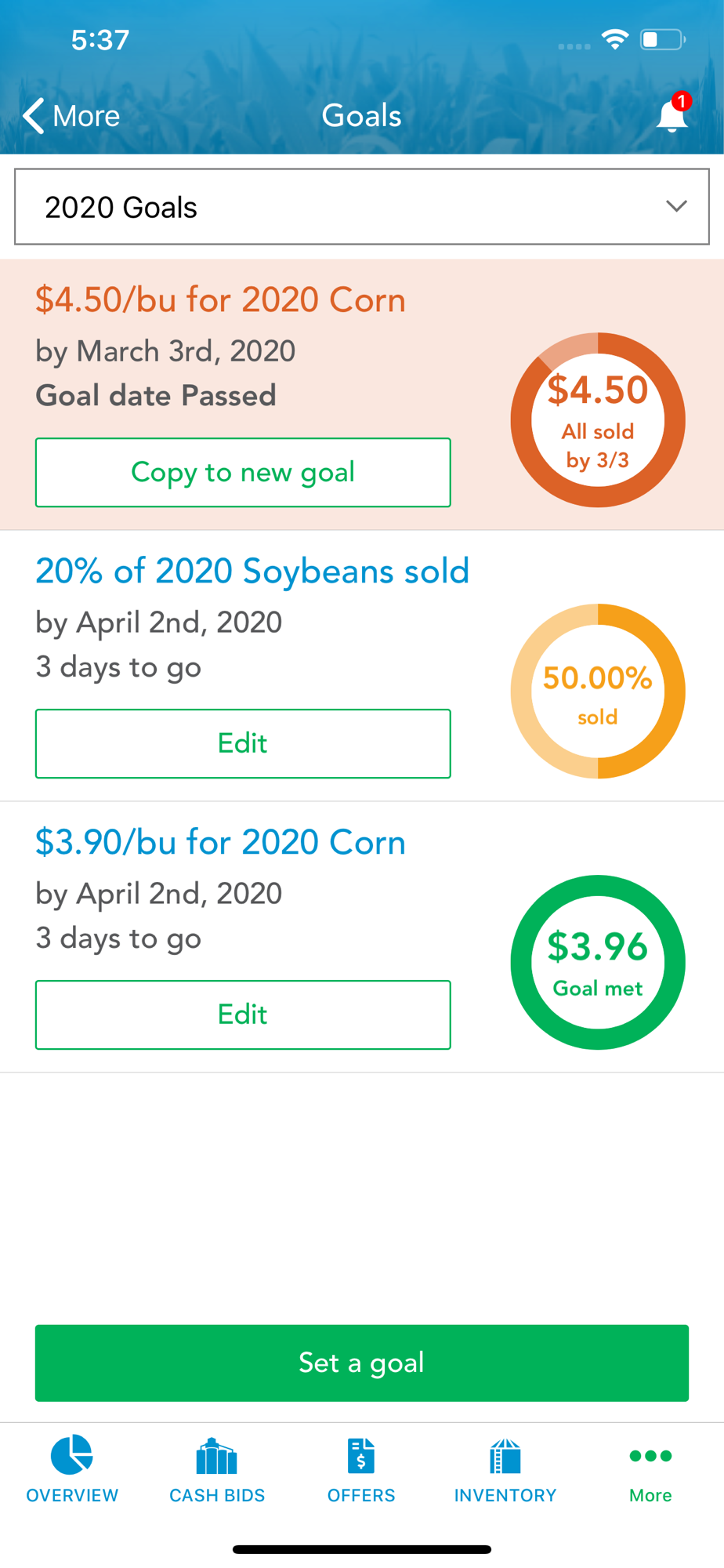Tap the back chevron icon
The width and height of the screenshot is (724, 1568).
pyautogui.click(x=32, y=116)
